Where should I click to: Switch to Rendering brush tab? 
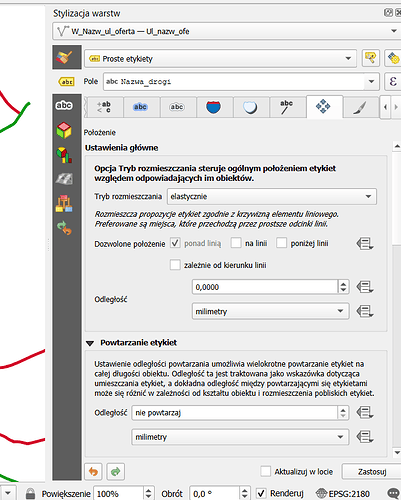[x=360, y=107]
